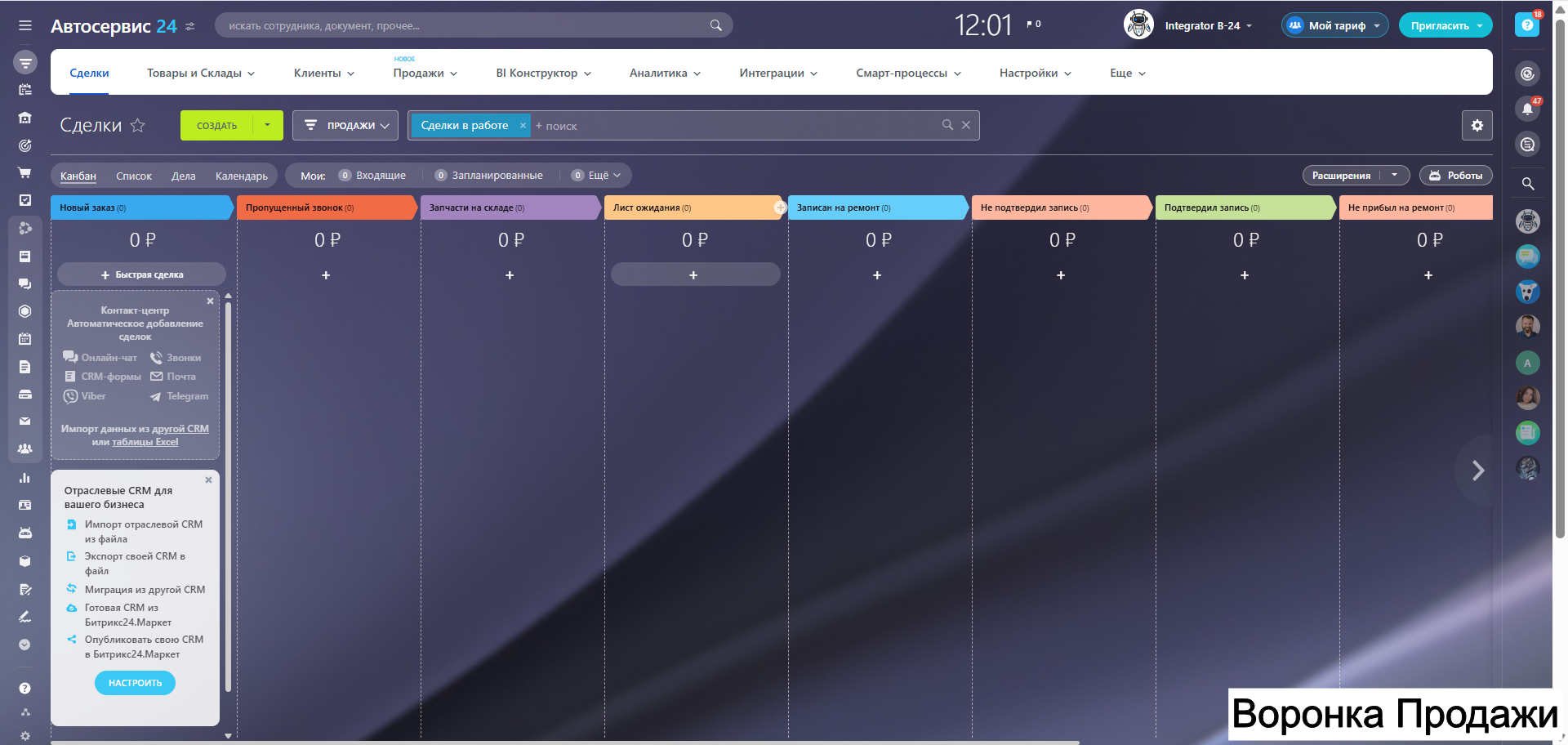Open the robot head icon in the left sidebar
Image resolution: width=1568 pixels, height=745 pixels.
click(25, 533)
